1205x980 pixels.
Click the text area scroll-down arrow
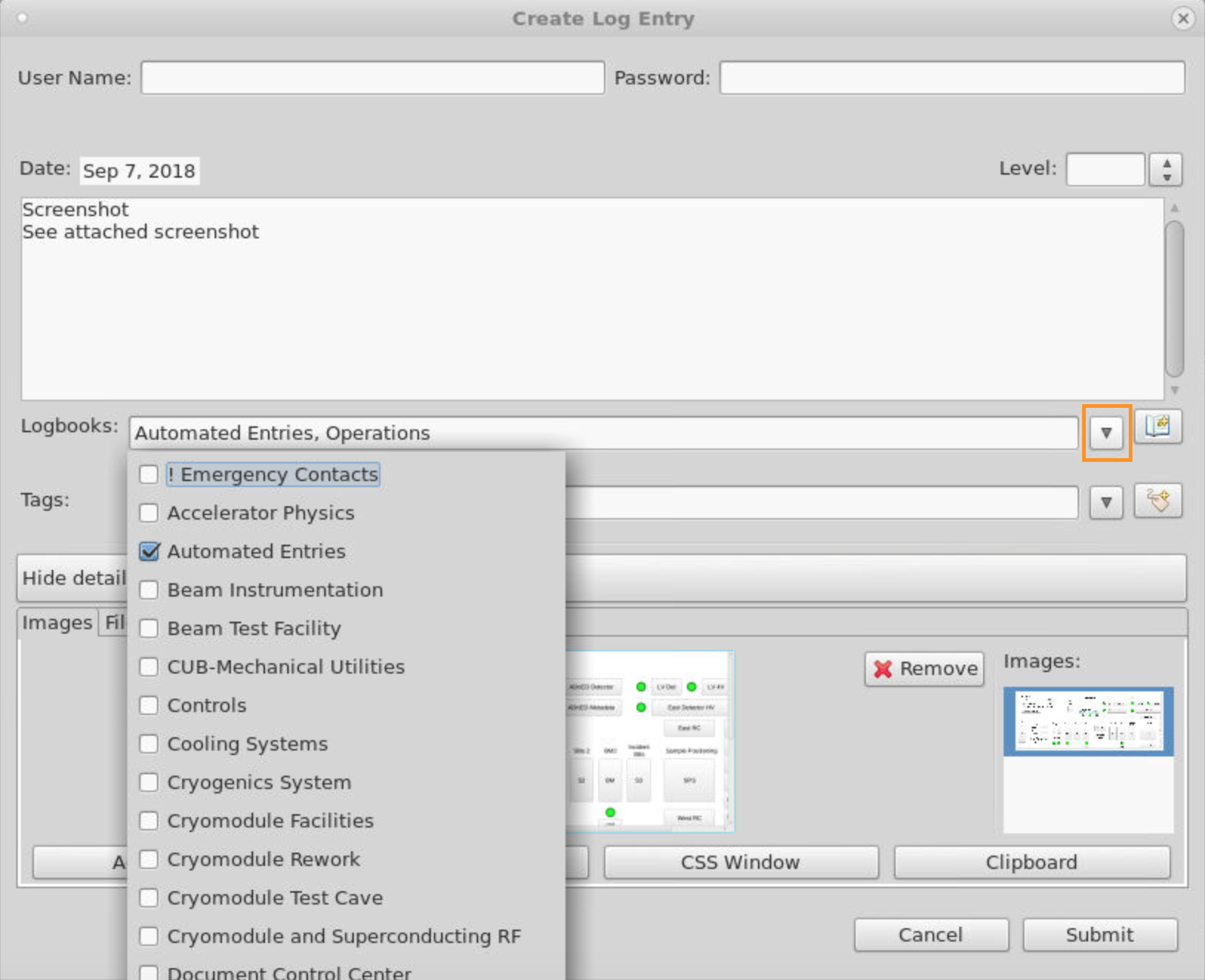pyautogui.click(x=1174, y=390)
